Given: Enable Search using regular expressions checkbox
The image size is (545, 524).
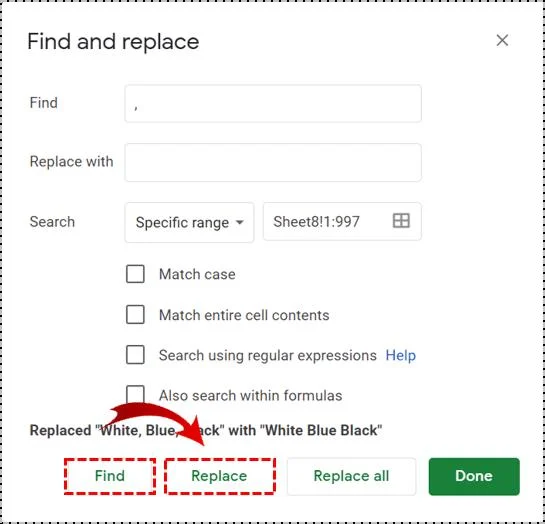Looking at the screenshot, I should pyautogui.click(x=135, y=354).
